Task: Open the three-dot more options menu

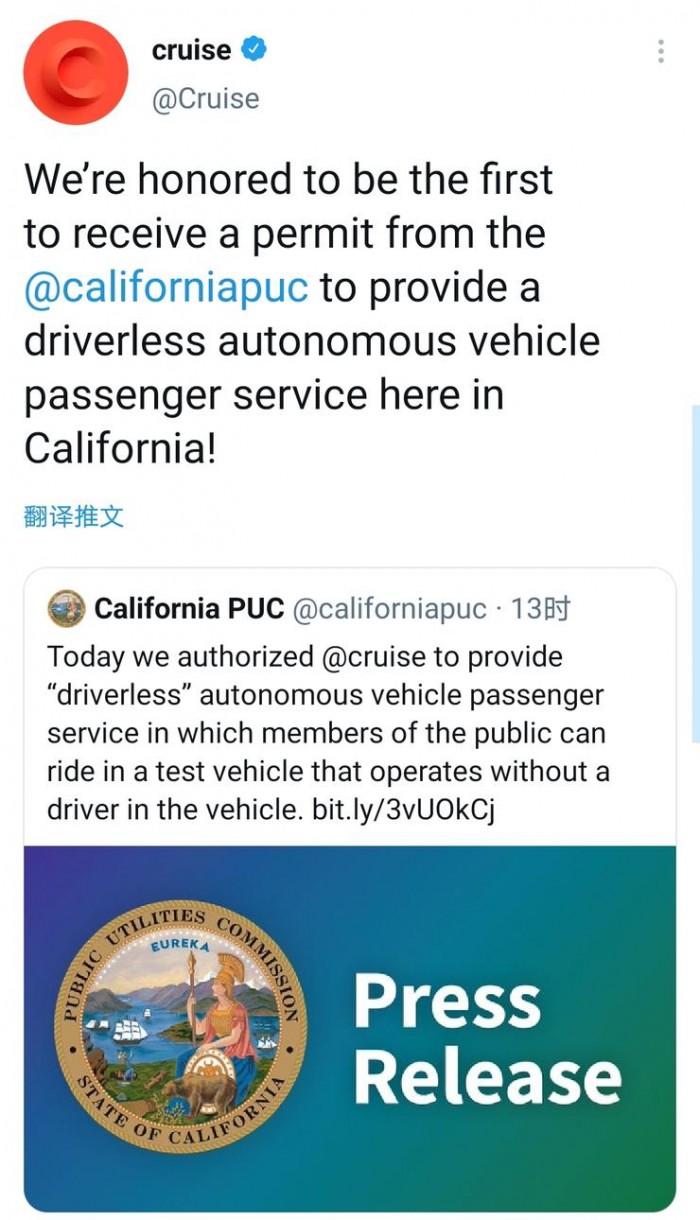Action: [660, 51]
